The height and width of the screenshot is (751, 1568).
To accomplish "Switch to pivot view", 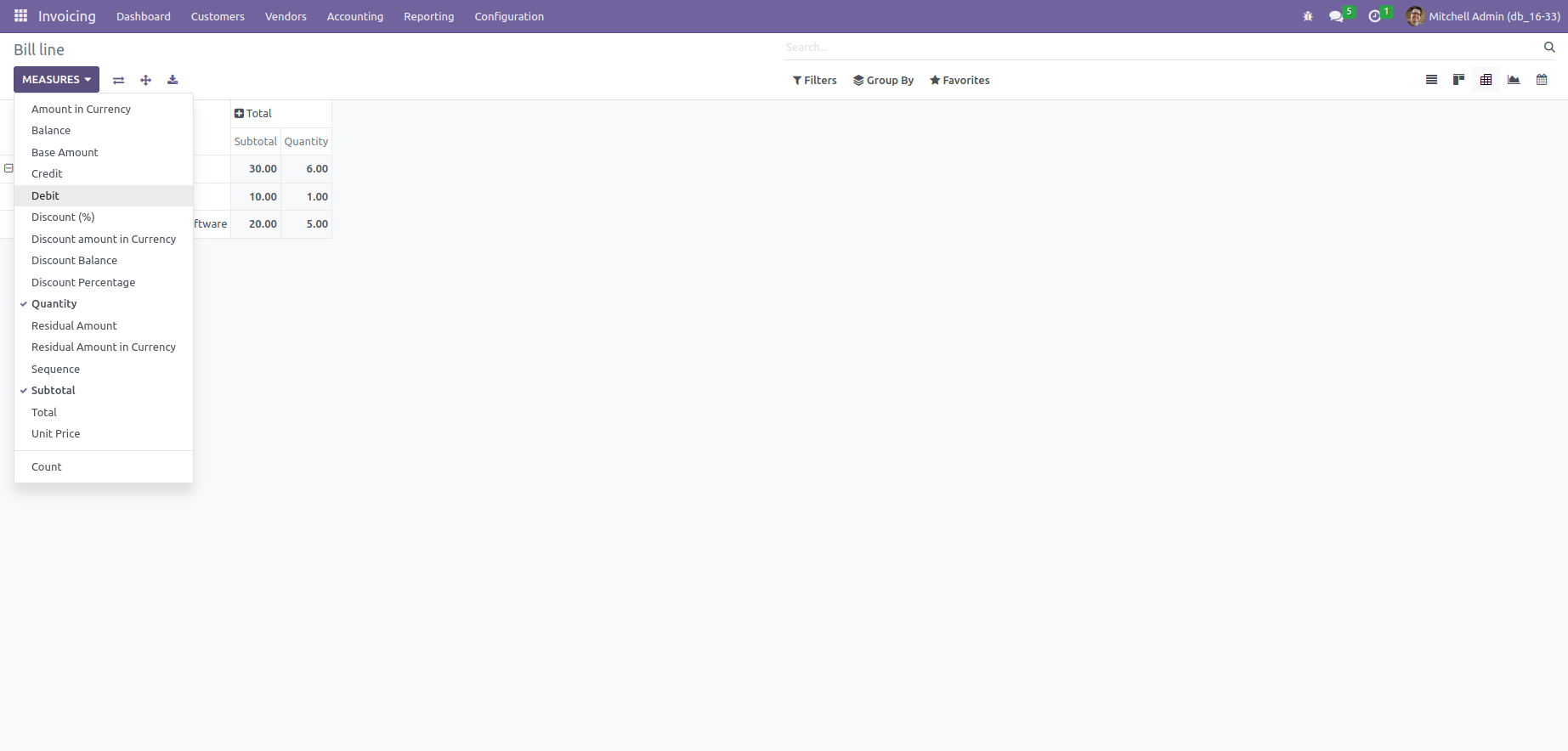I will [x=1486, y=80].
